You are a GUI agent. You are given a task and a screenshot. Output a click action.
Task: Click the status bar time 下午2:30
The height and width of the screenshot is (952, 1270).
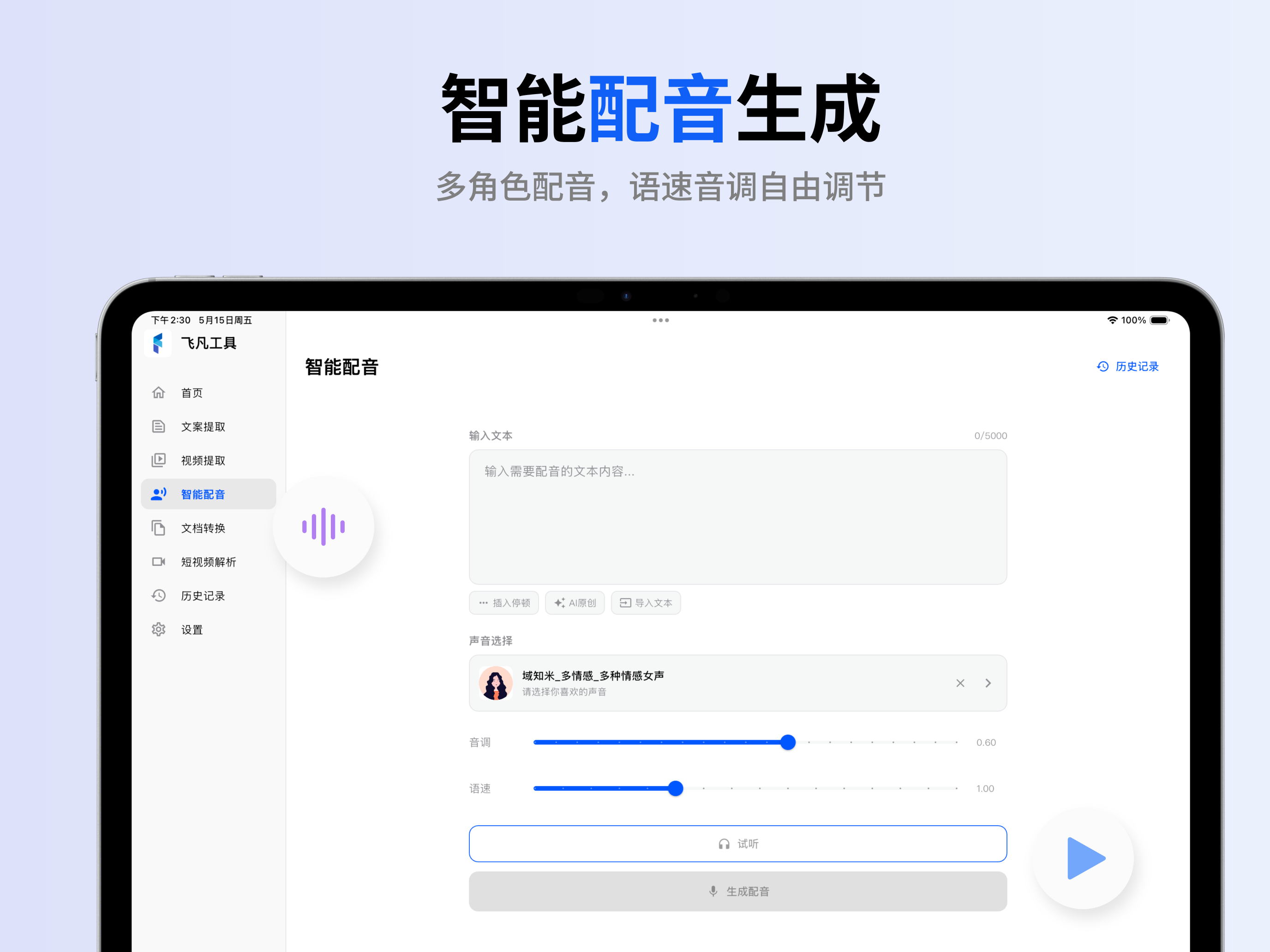pyautogui.click(x=171, y=320)
